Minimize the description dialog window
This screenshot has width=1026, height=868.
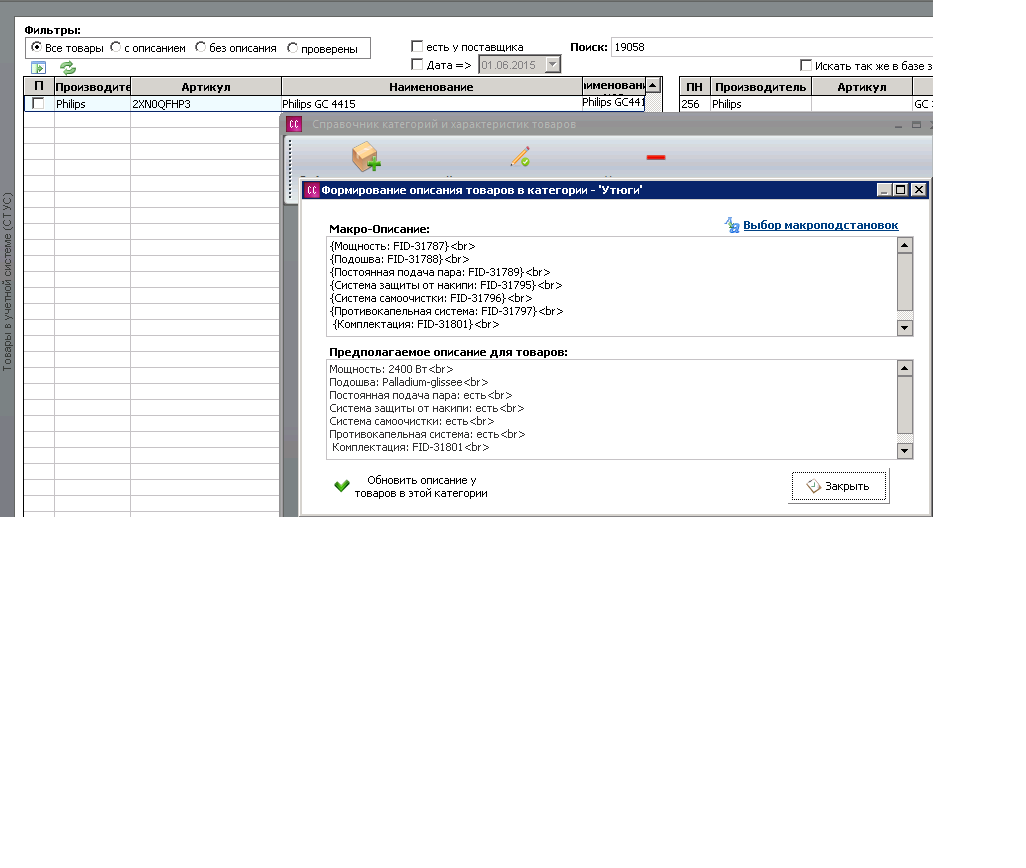(x=884, y=190)
